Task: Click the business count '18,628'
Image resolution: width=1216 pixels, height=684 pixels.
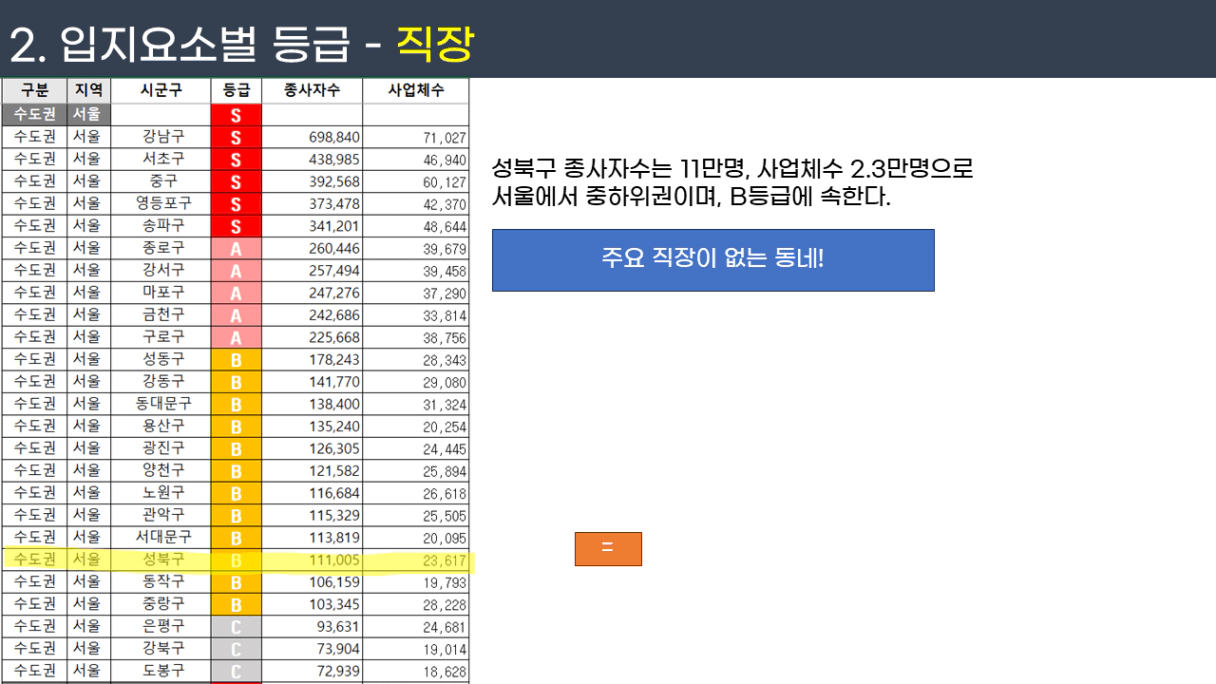Action: (x=444, y=672)
